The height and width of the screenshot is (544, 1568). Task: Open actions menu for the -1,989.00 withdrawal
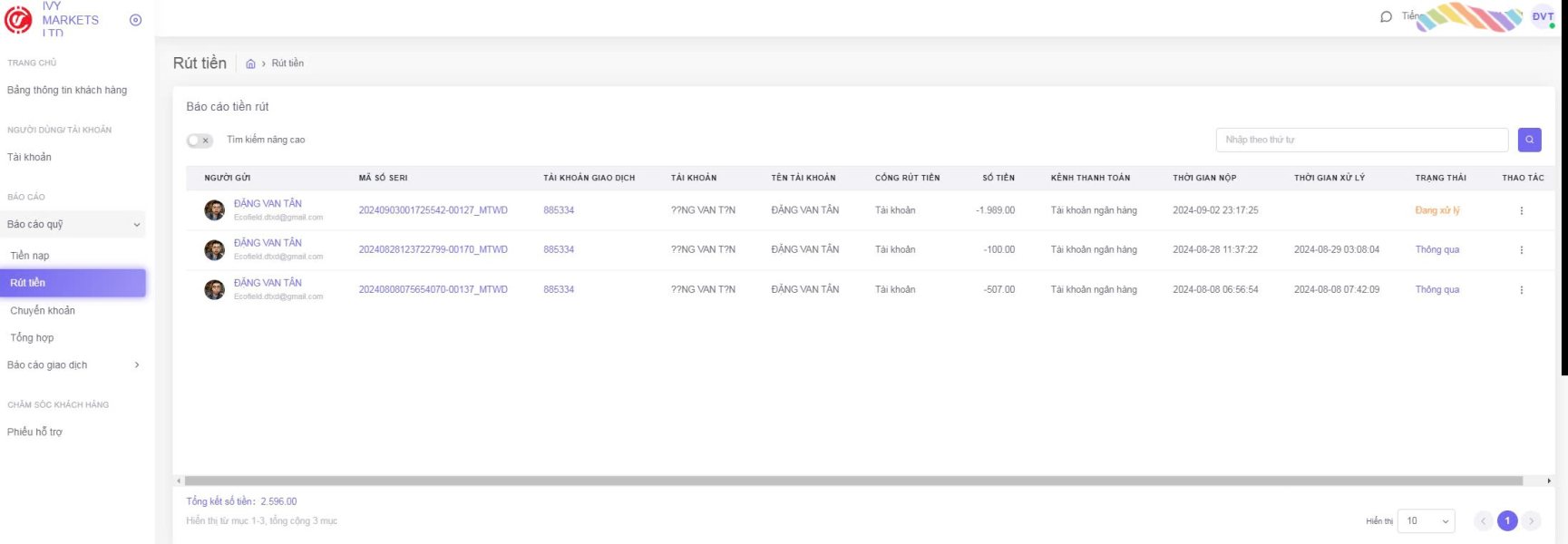1521,210
